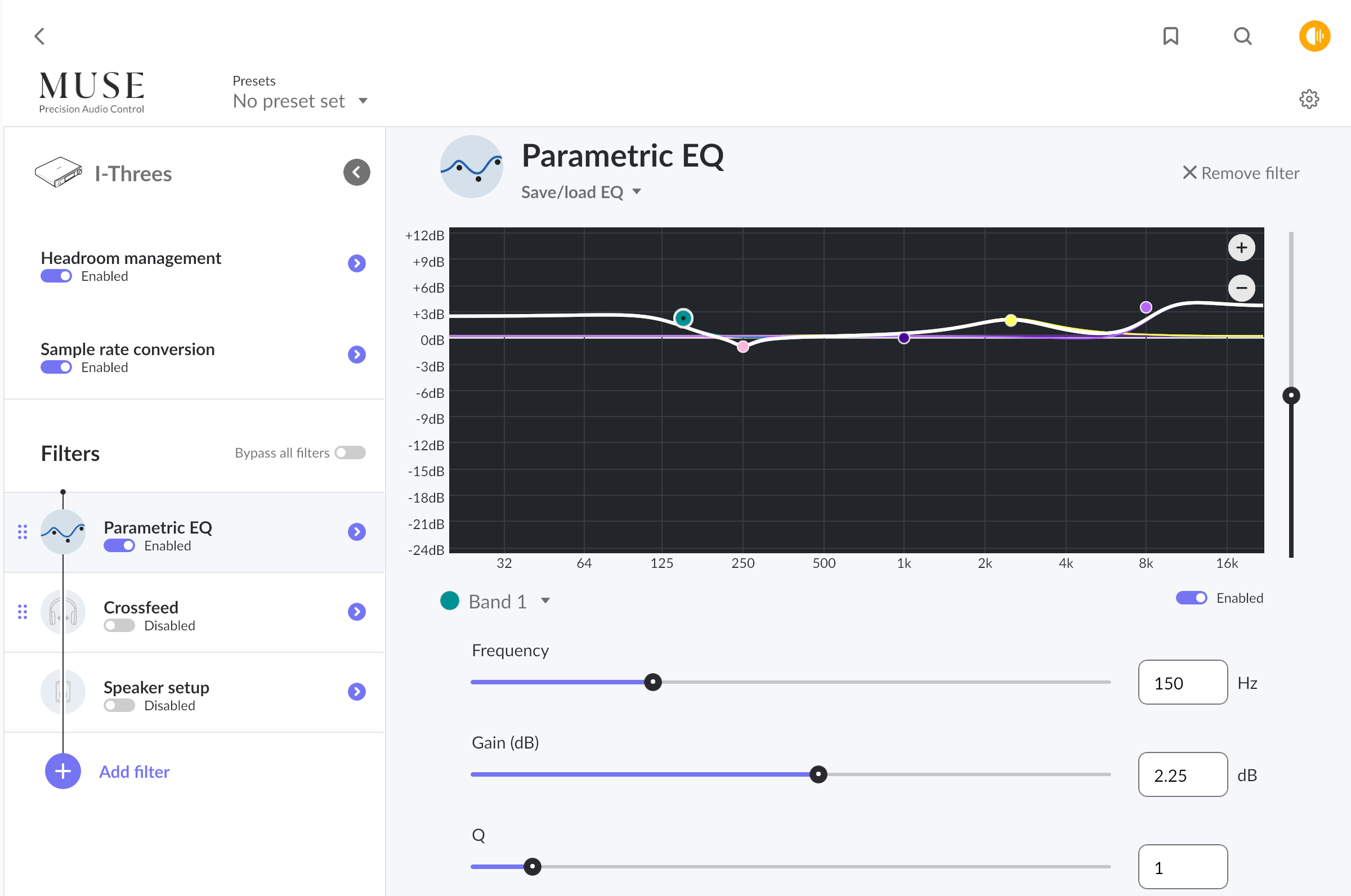1351x896 pixels.
Task: Turn on Bypass all filters
Action: (350, 453)
